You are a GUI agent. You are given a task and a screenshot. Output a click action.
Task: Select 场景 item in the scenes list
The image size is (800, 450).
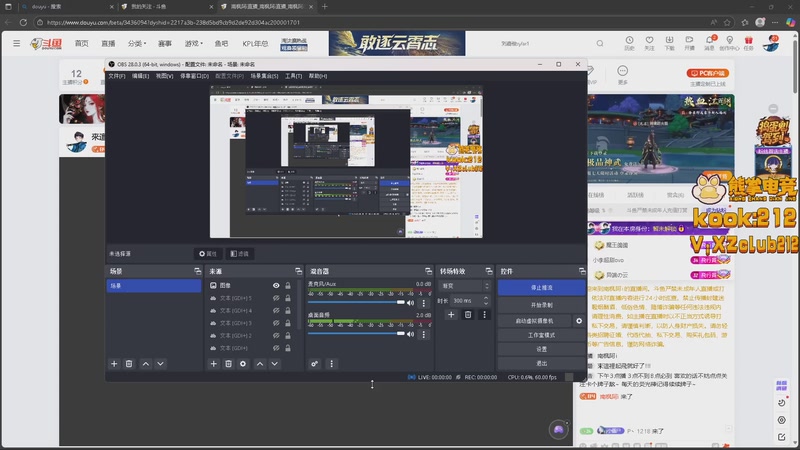[x=154, y=286]
